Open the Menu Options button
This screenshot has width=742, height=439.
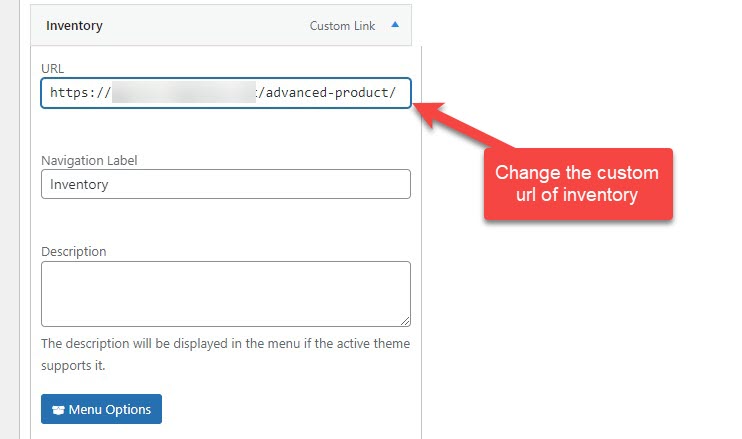pyautogui.click(x=101, y=409)
